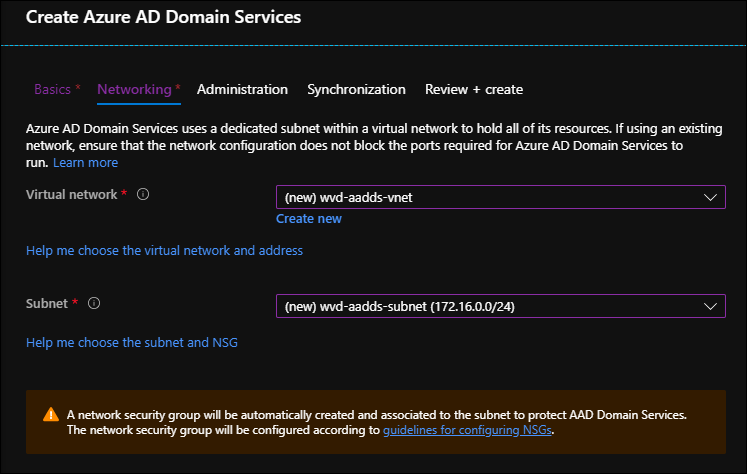Click the Subnet field label
Image resolution: width=747 pixels, height=474 pixels.
pyautogui.click(x=47, y=303)
